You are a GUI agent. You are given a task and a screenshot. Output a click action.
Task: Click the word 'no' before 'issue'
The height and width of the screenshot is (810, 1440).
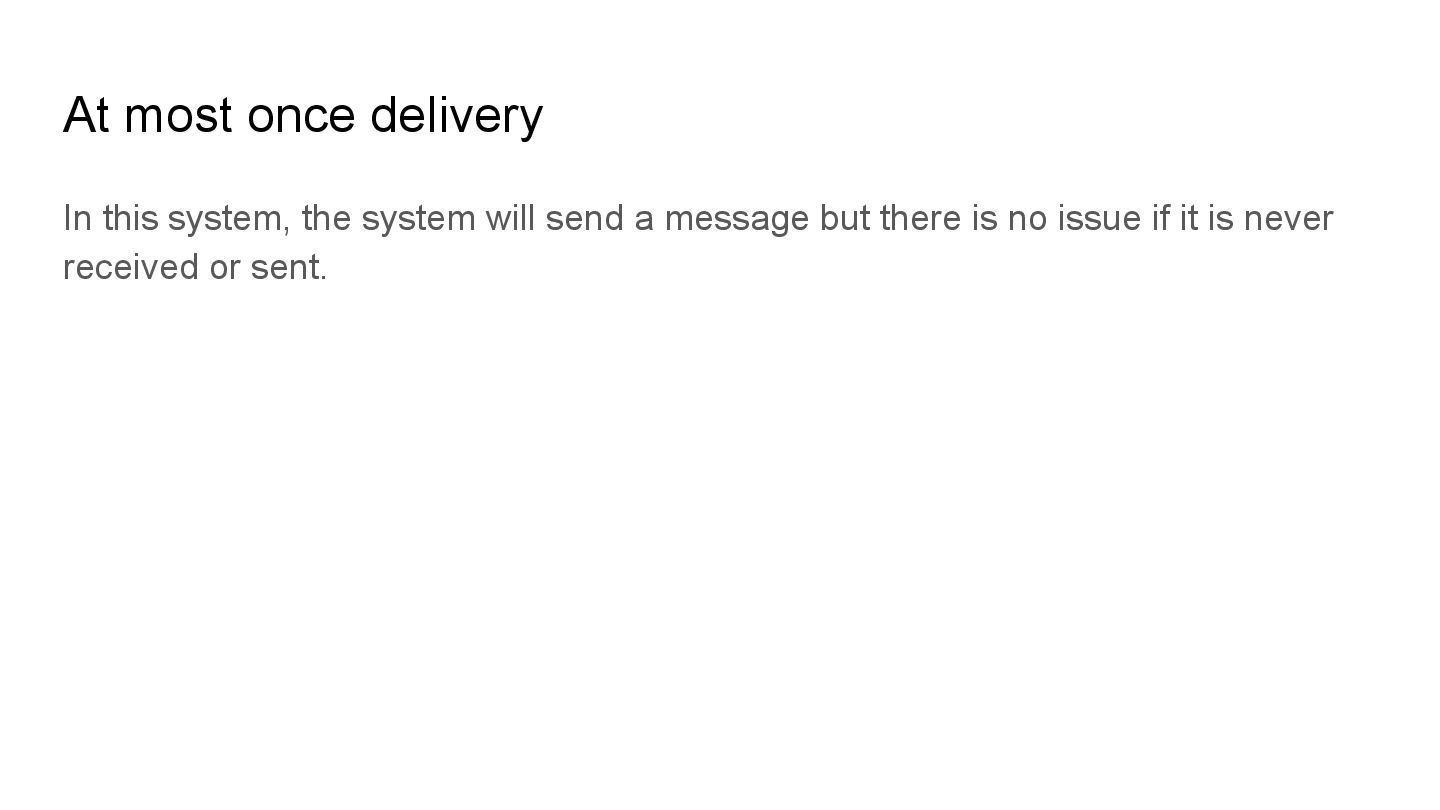(1027, 218)
